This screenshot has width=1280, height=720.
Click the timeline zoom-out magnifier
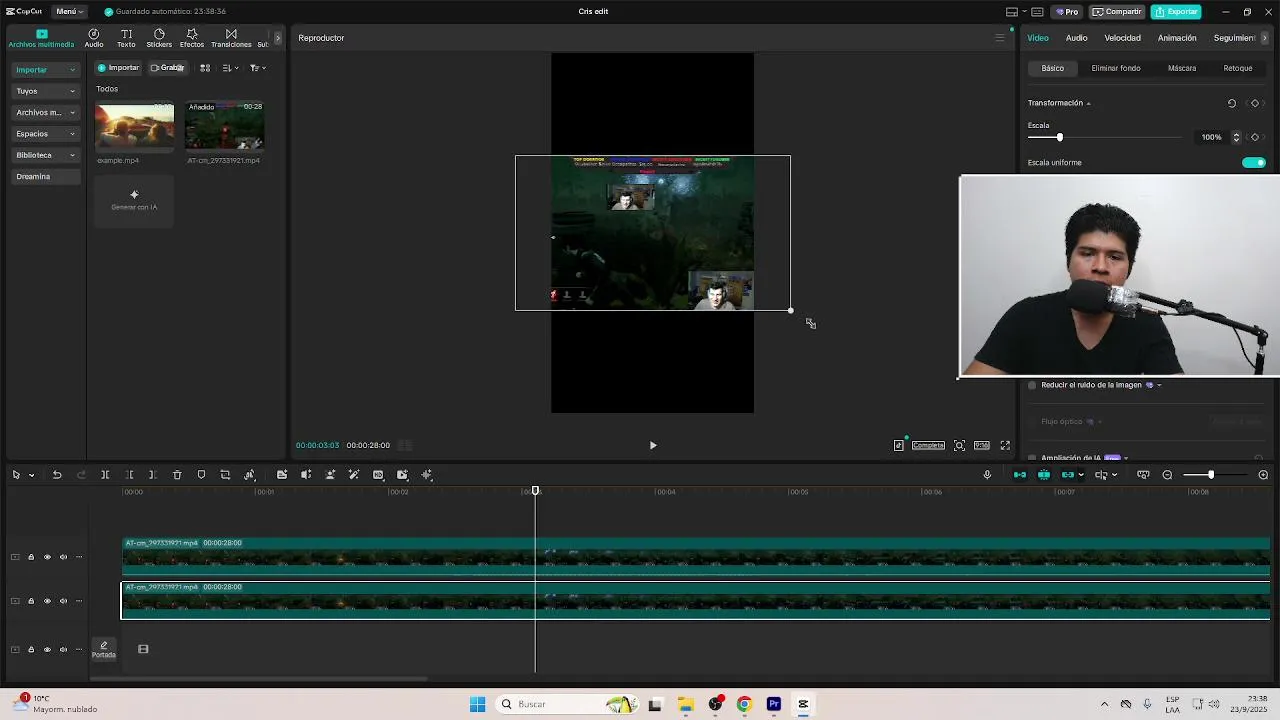(1167, 475)
